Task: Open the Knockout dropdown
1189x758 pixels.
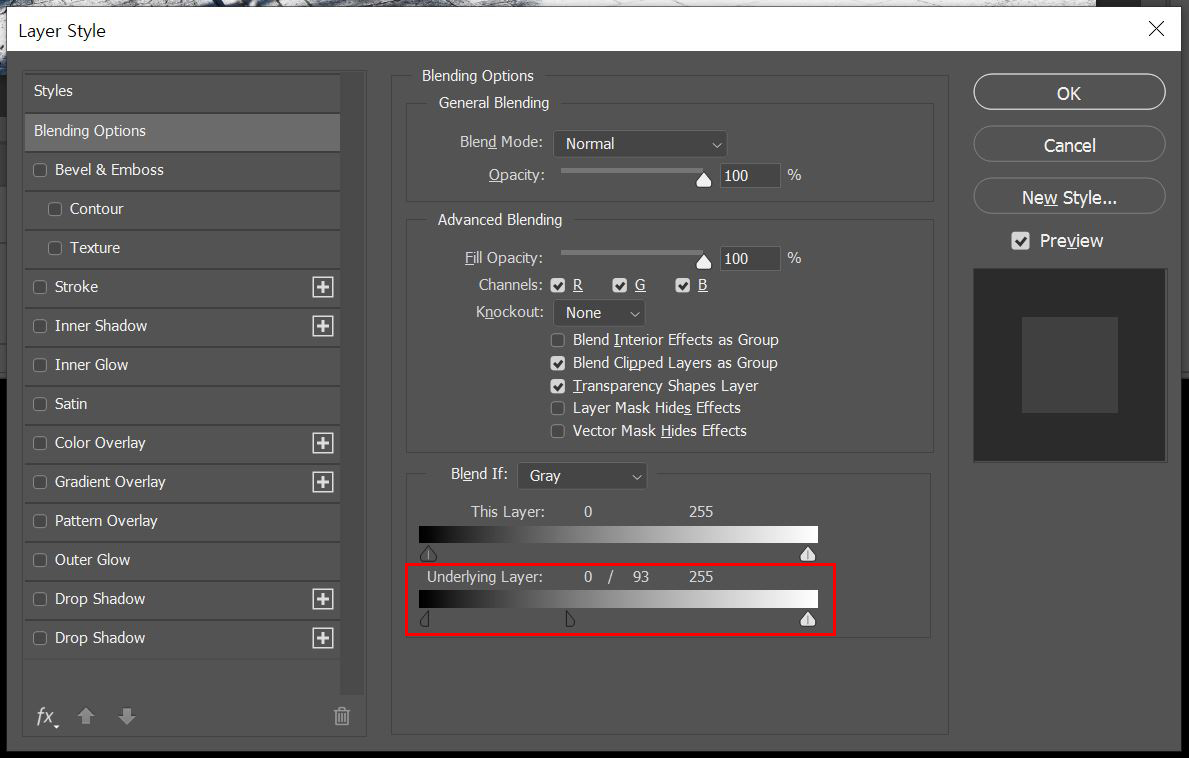Action: 599,313
